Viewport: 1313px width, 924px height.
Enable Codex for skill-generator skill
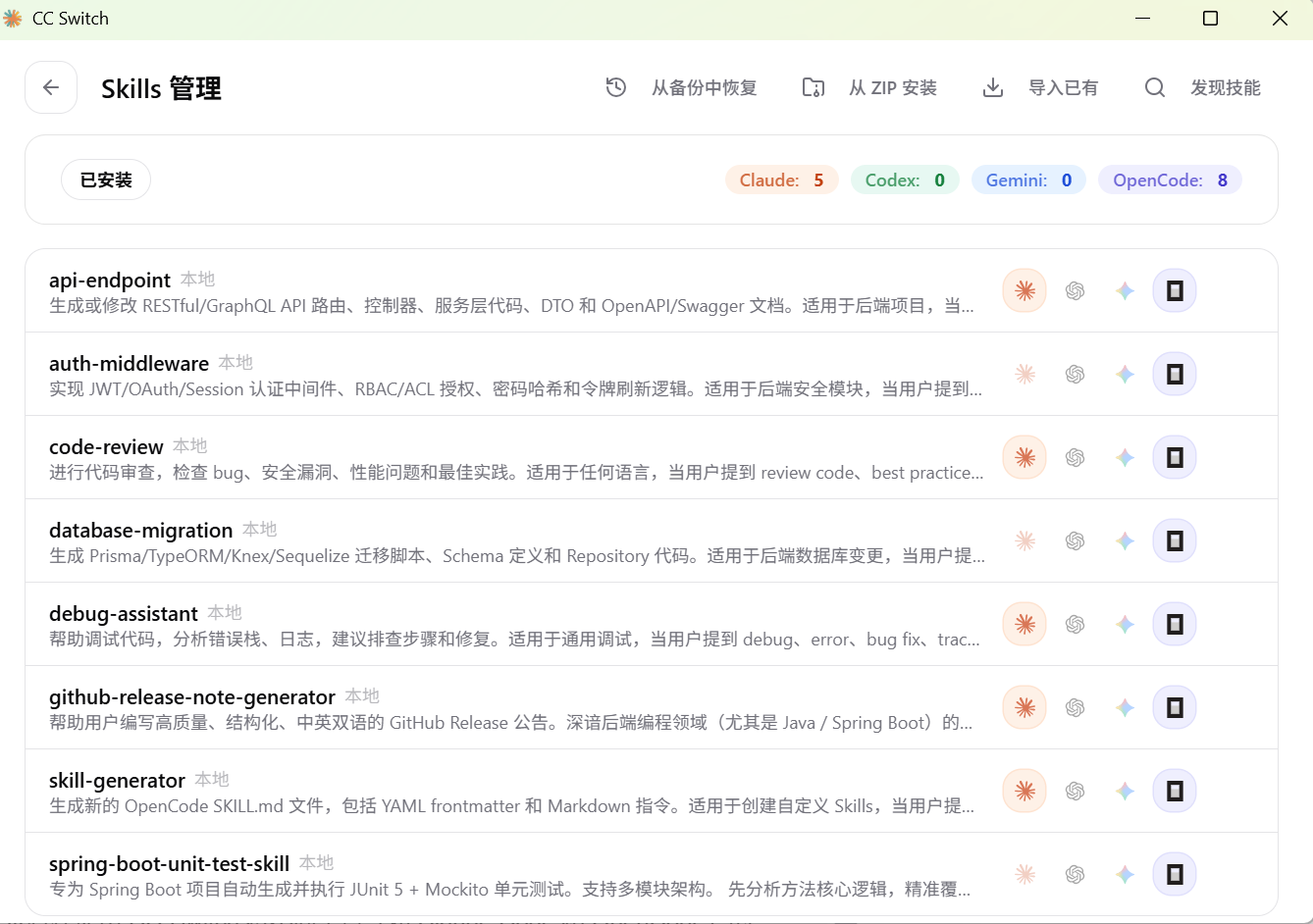tap(1075, 791)
